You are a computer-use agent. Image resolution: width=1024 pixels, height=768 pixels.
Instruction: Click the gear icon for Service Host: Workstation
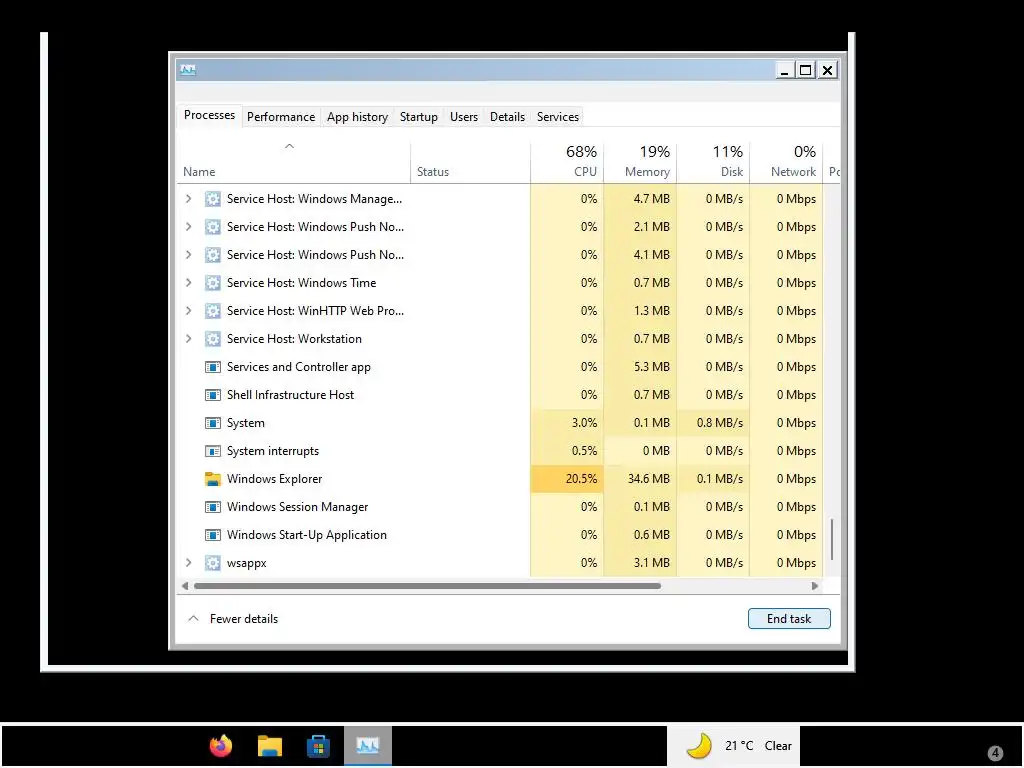tap(212, 339)
